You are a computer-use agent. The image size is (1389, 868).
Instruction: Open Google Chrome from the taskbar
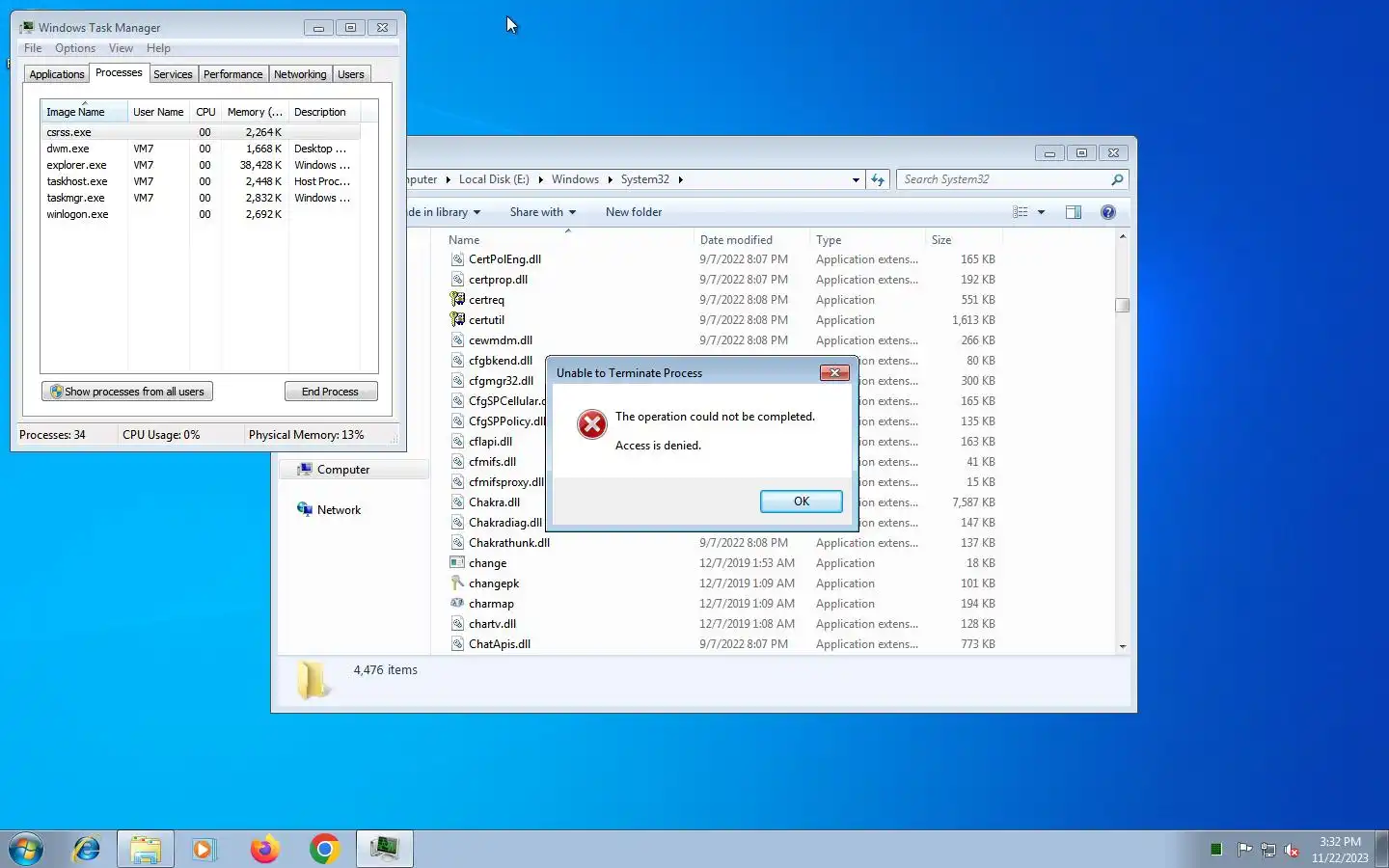(325, 849)
